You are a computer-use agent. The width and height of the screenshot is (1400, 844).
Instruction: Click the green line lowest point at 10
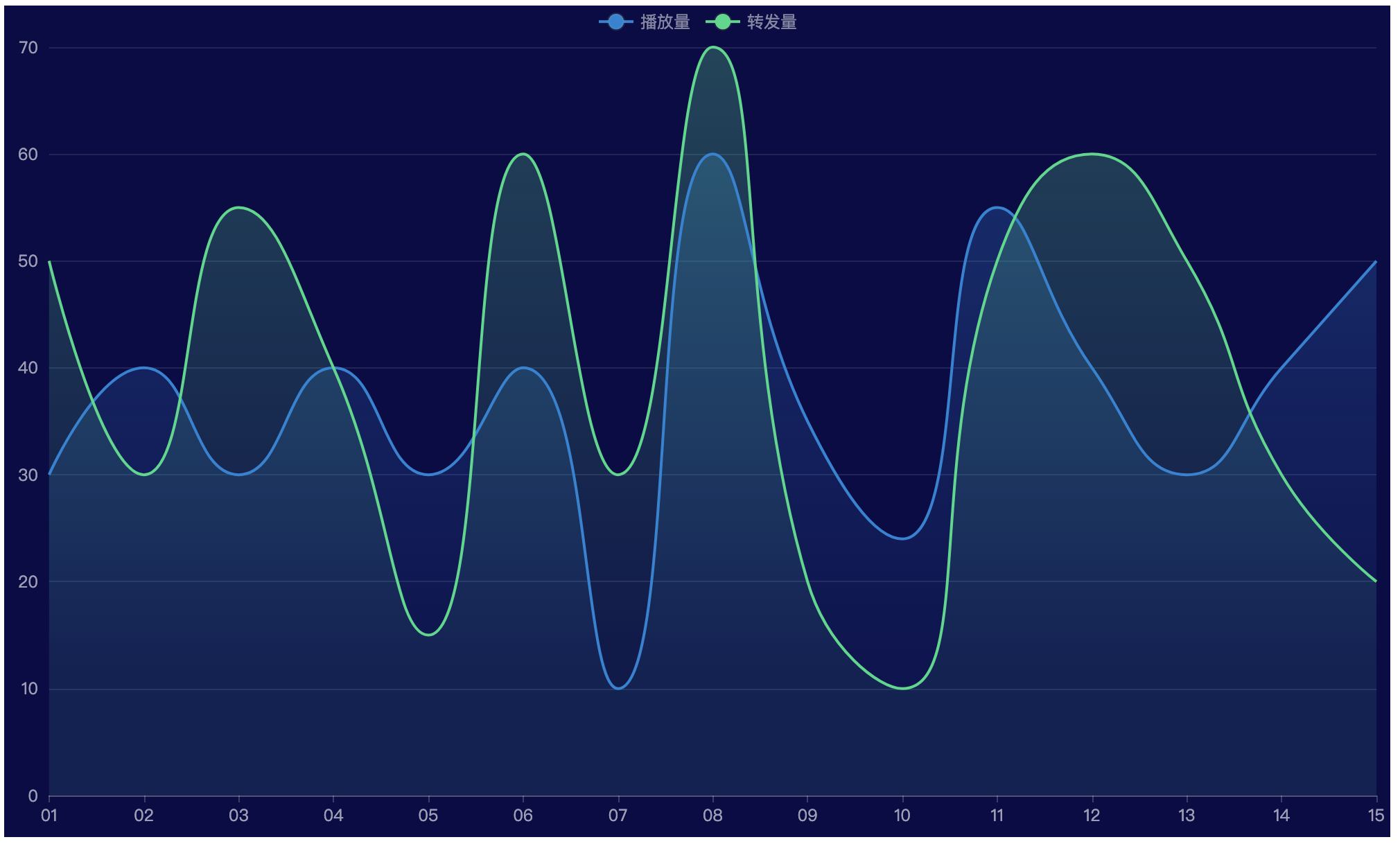tap(902, 688)
